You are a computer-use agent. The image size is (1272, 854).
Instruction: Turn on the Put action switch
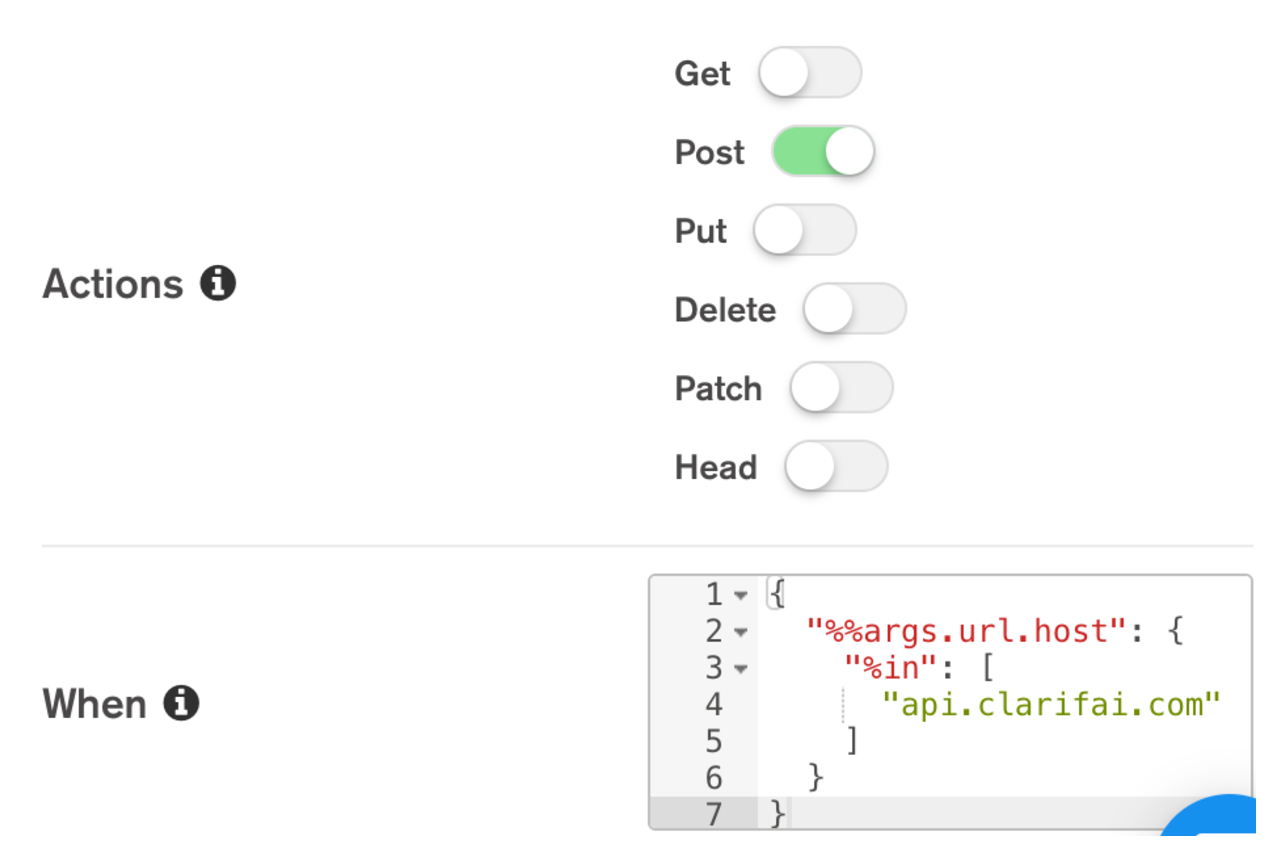(x=804, y=231)
